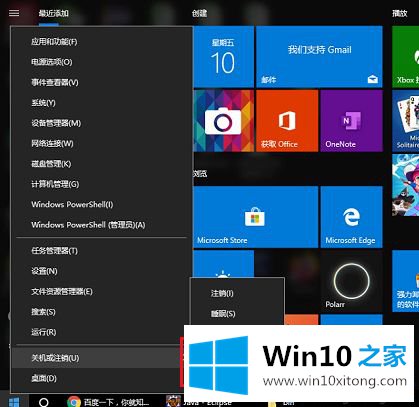Select 设置(N) menu item
419x407 pixels.
pyautogui.click(x=101, y=271)
